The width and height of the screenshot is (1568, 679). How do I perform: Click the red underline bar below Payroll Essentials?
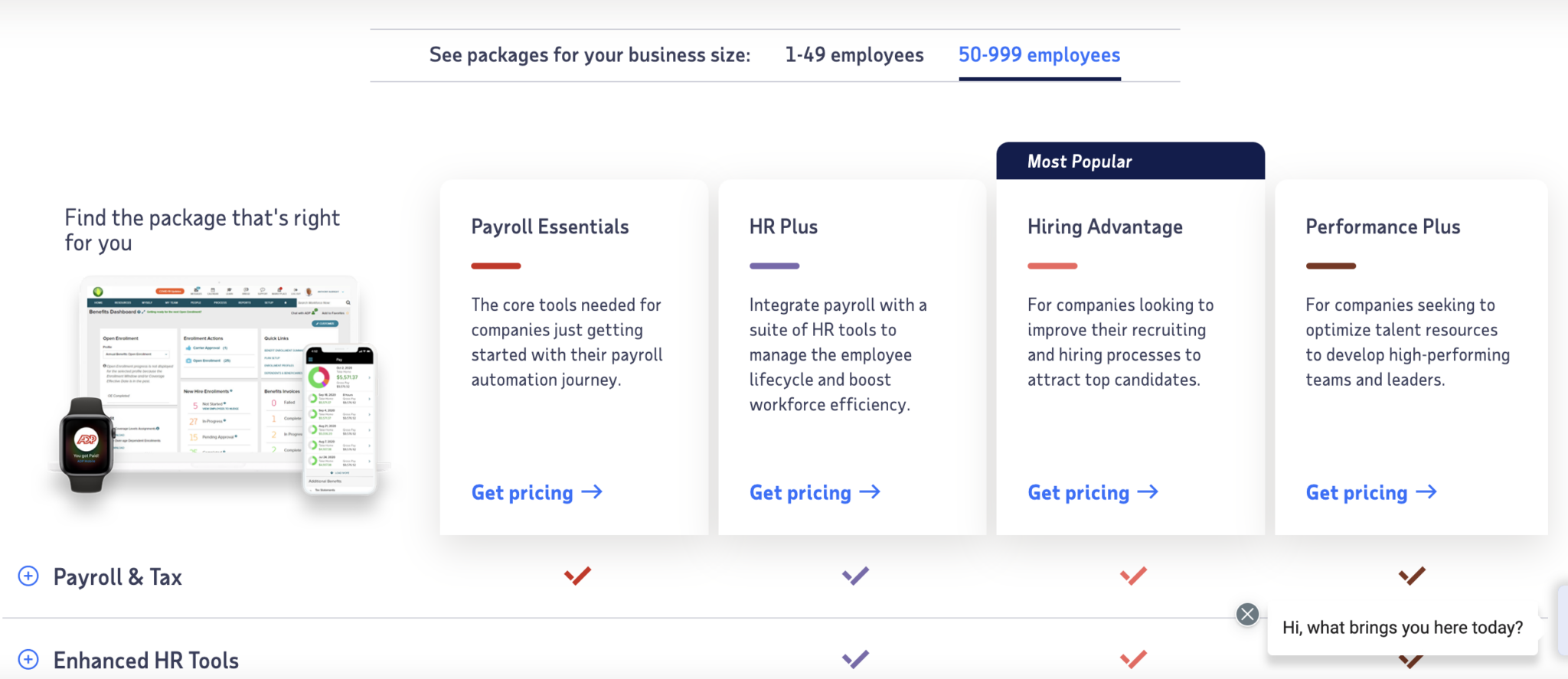[495, 266]
